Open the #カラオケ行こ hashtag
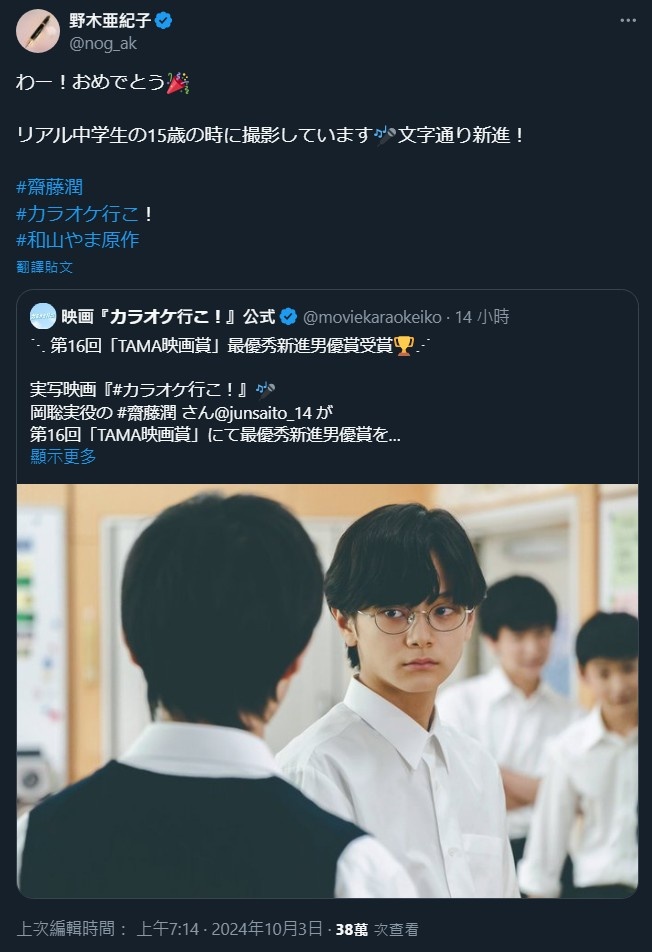The image size is (652, 952). (78, 213)
